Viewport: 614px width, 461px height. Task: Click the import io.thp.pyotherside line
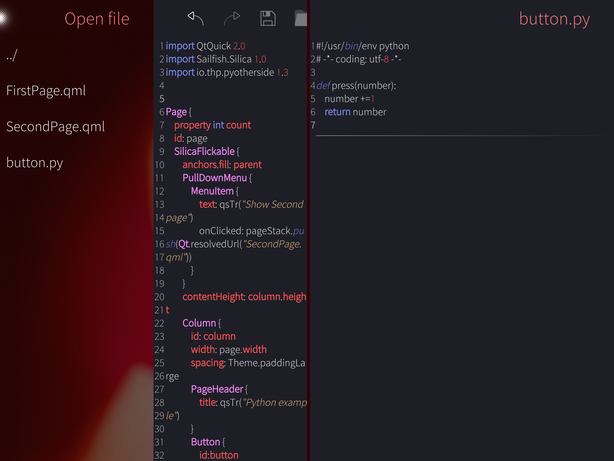[x=226, y=72]
